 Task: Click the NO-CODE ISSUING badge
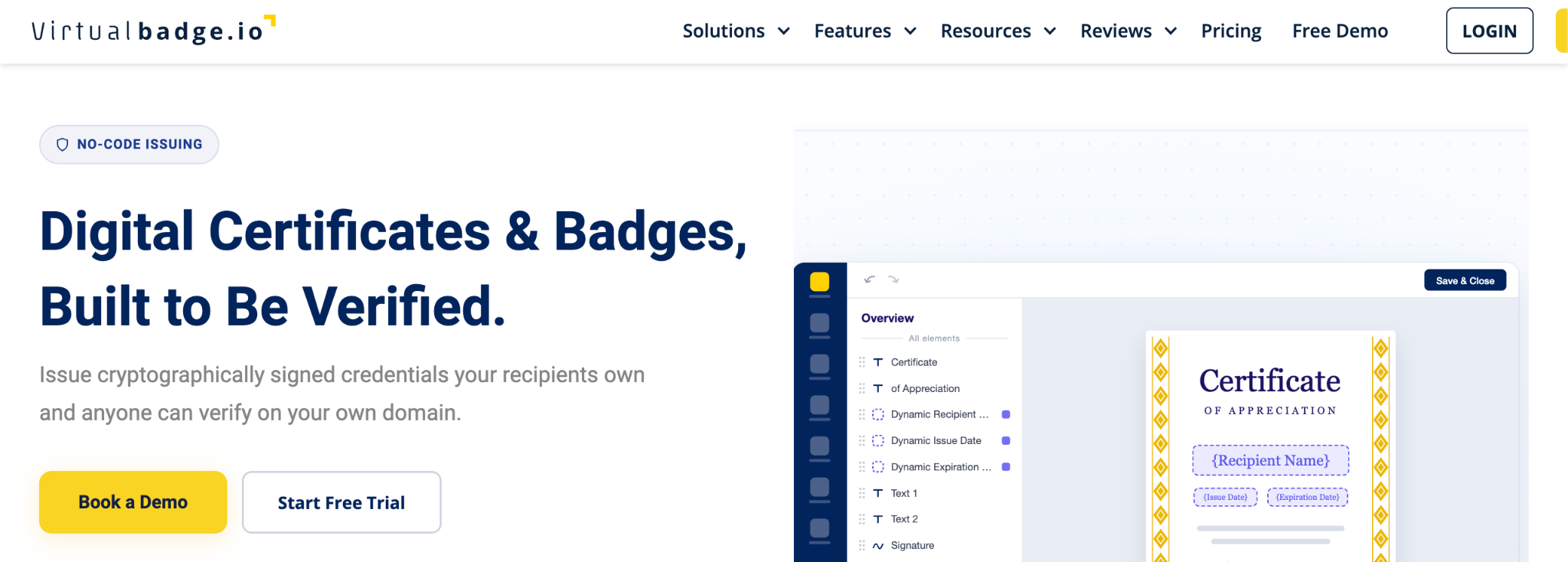click(x=129, y=145)
